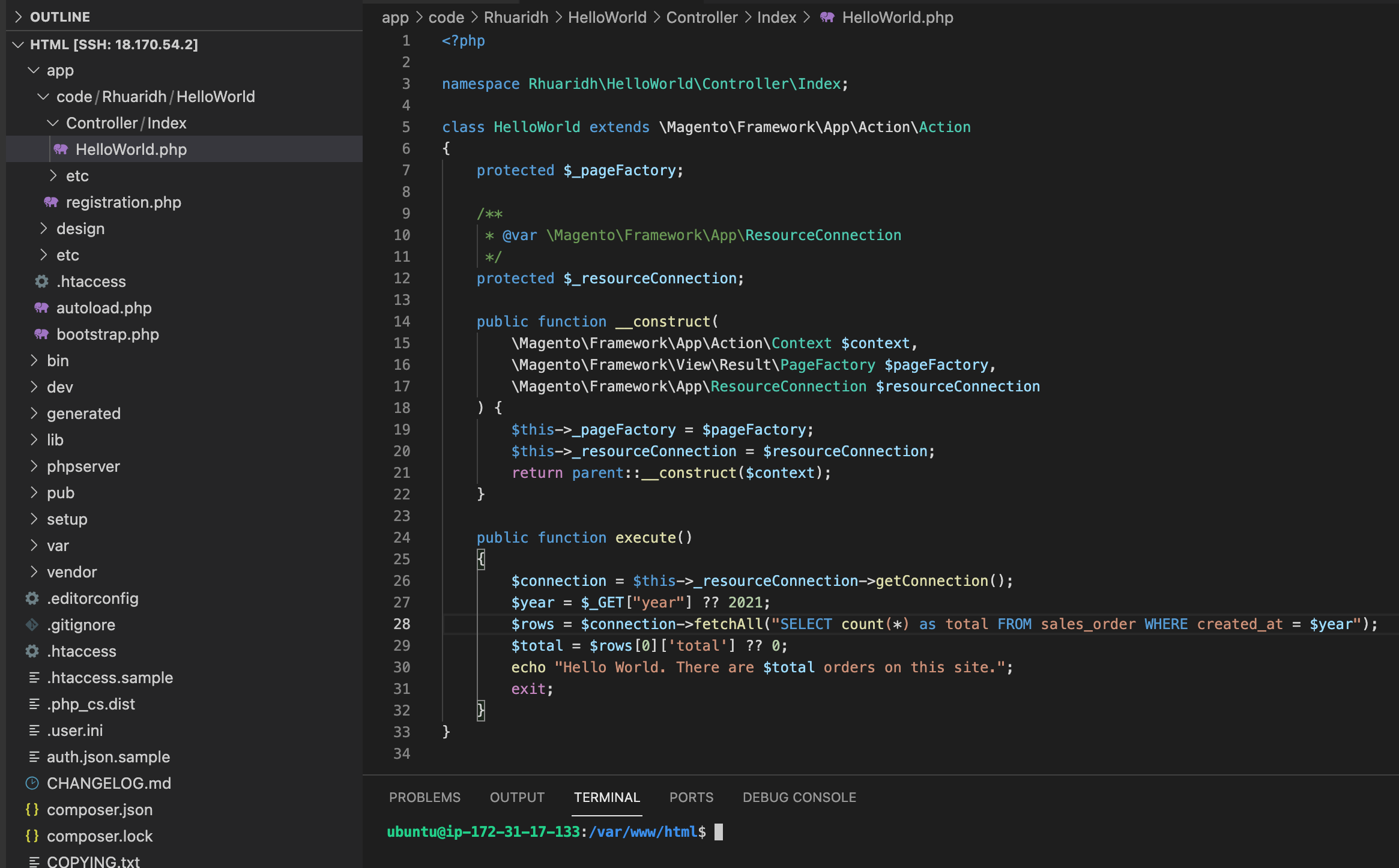Click the diamond icon next to .gitignore
The width and height of the screenshot is (1399, 868).
tap(32, 624)
